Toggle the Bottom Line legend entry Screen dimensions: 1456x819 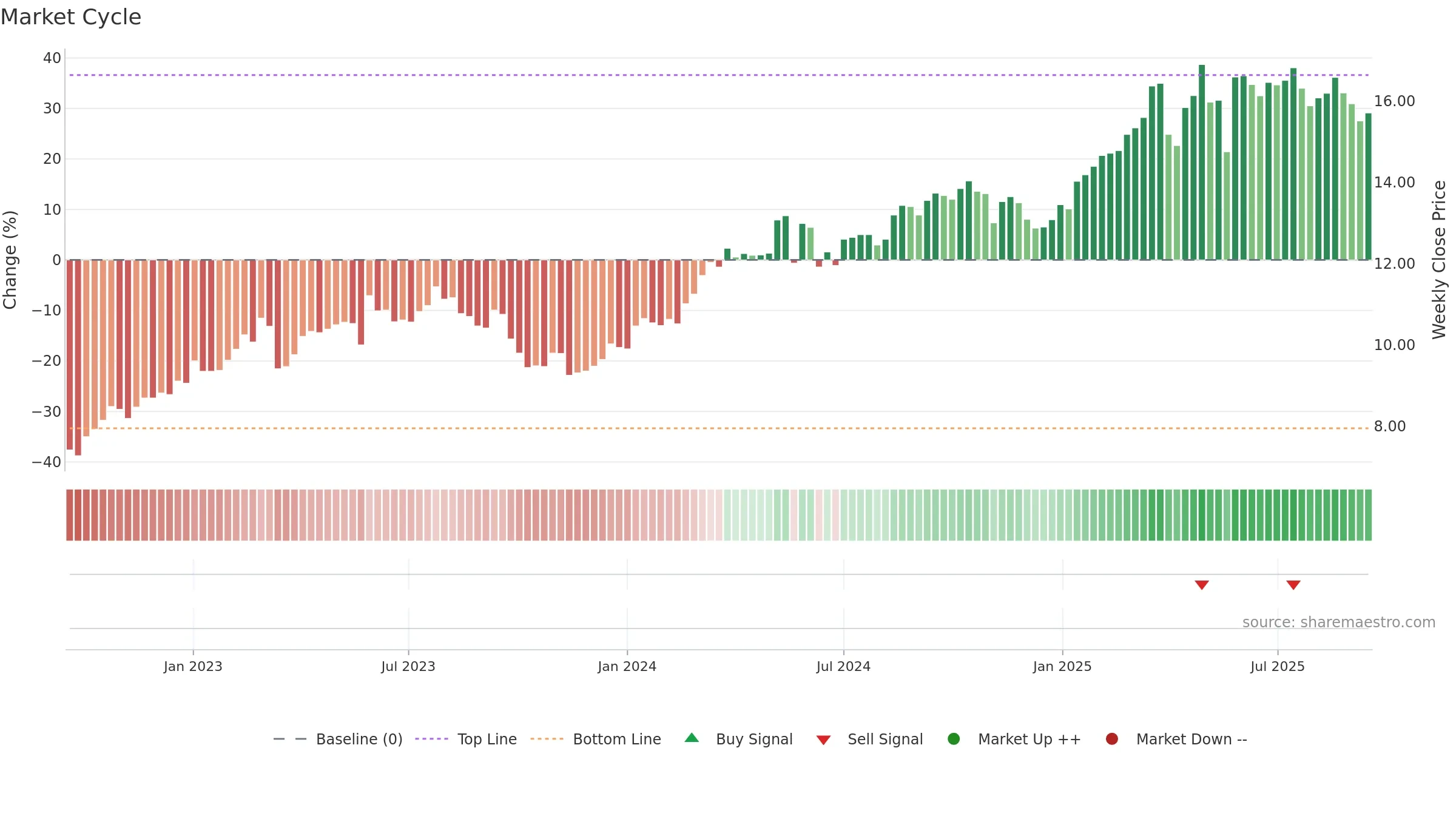click(596, 739)
